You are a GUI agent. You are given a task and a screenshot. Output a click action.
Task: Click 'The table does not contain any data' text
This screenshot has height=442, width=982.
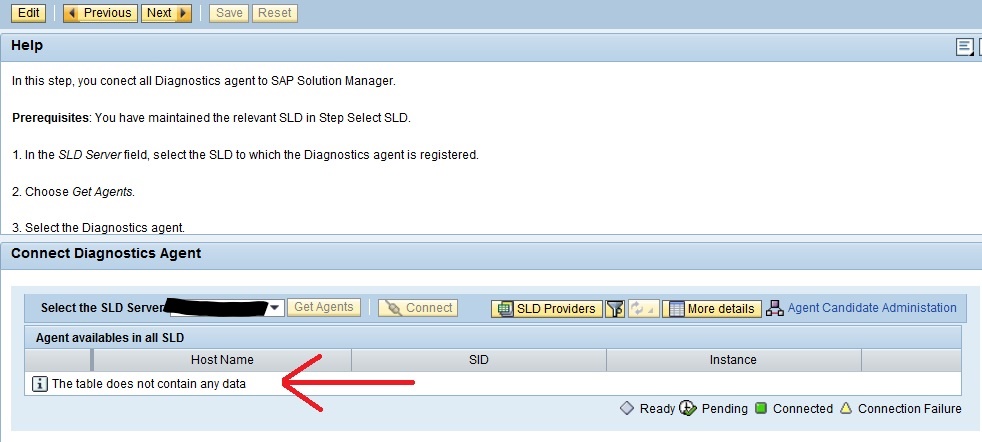[148, 384]
